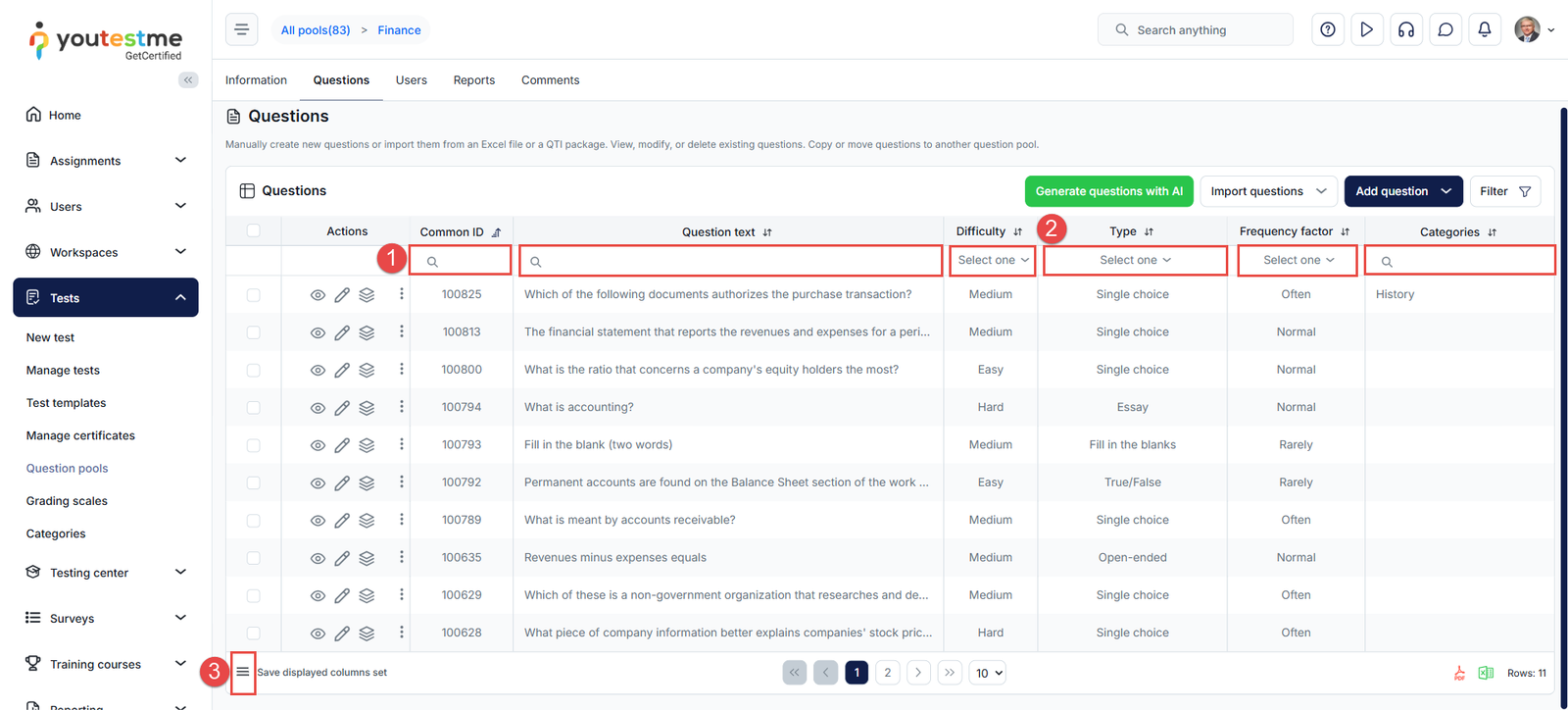Switch to the Reports tab

(473, 80)
